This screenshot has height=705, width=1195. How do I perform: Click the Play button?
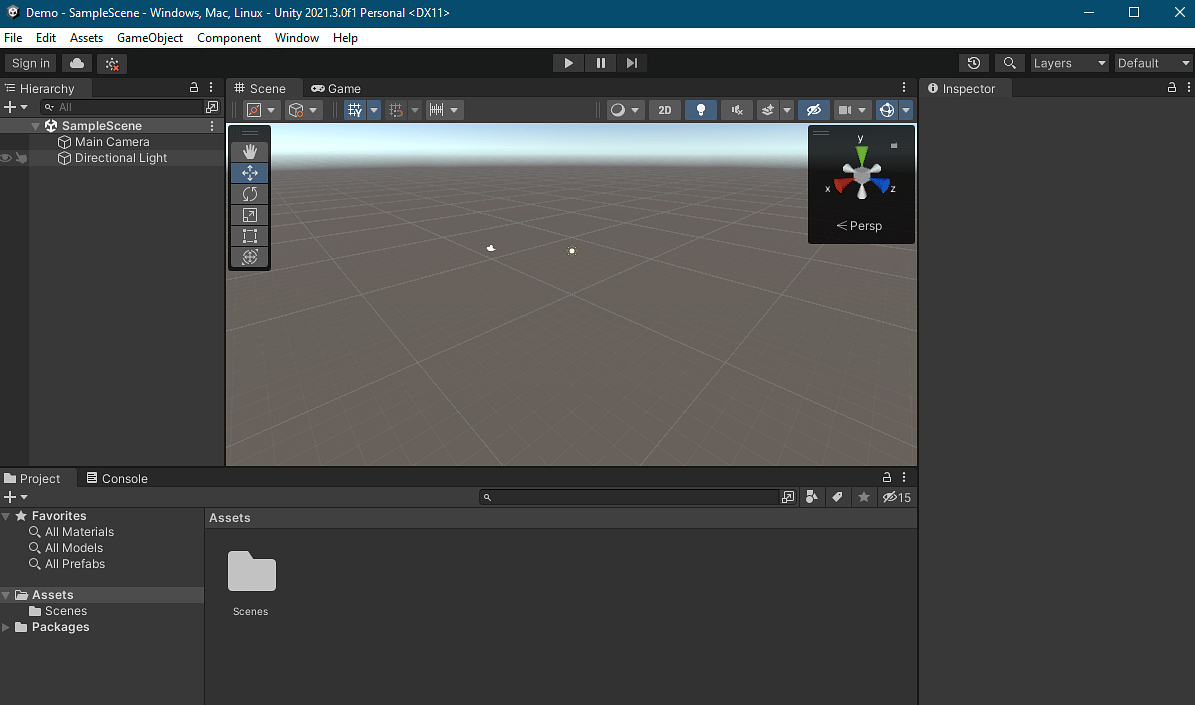tap(569, 63)
